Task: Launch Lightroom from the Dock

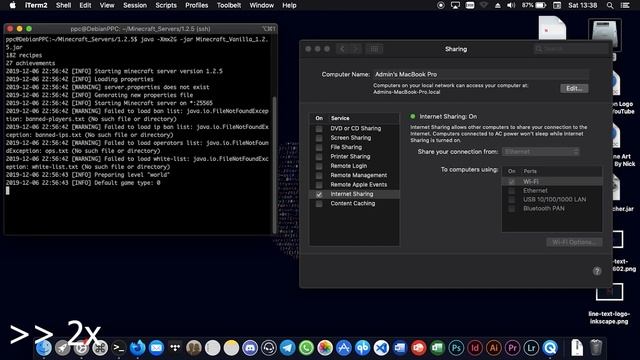Action: pos(531,348)
